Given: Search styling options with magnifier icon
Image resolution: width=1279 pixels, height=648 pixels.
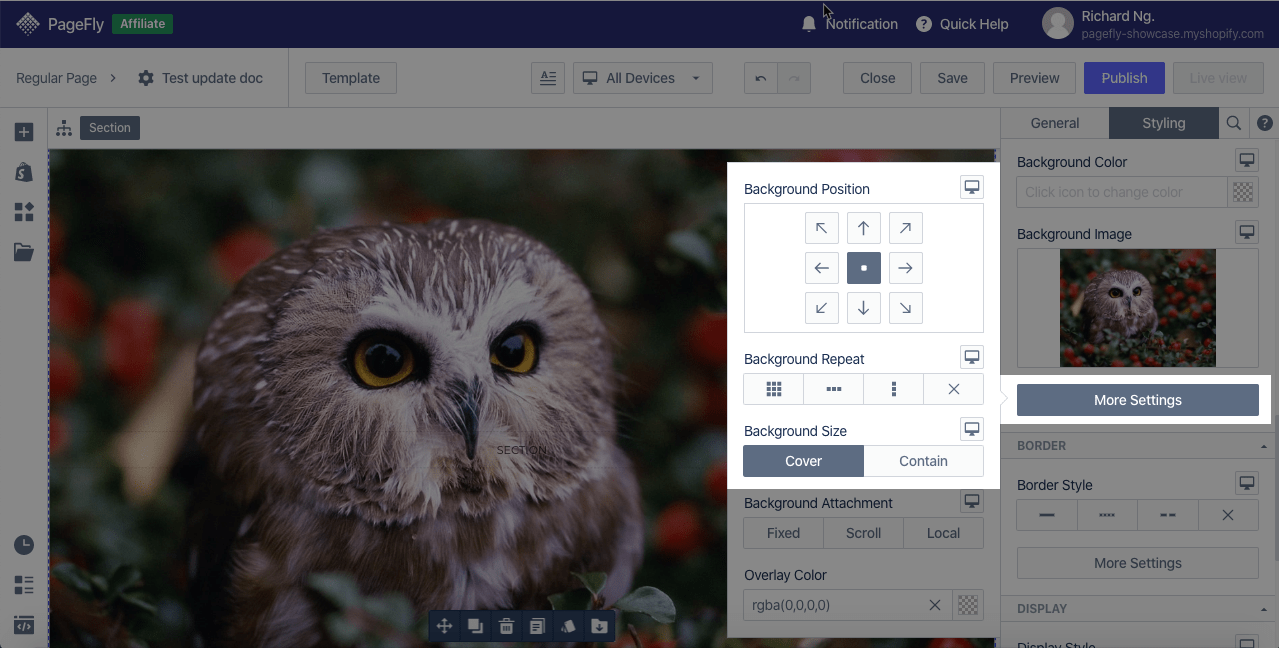Looking at the screenshot, I should pyautogui.click(x=1234, y=123).
